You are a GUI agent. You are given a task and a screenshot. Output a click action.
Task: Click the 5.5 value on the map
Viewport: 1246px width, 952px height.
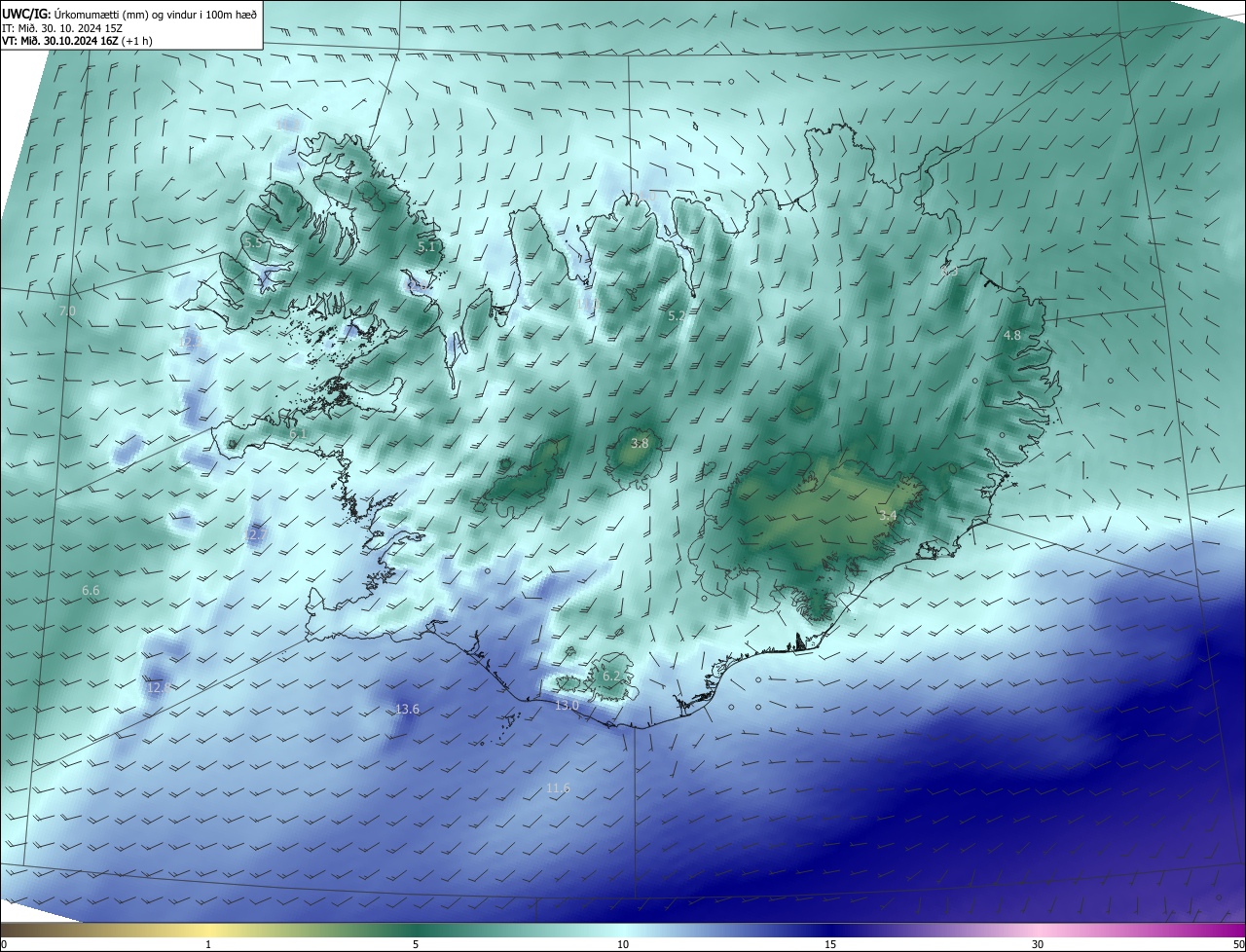click(x=253, y=242)
